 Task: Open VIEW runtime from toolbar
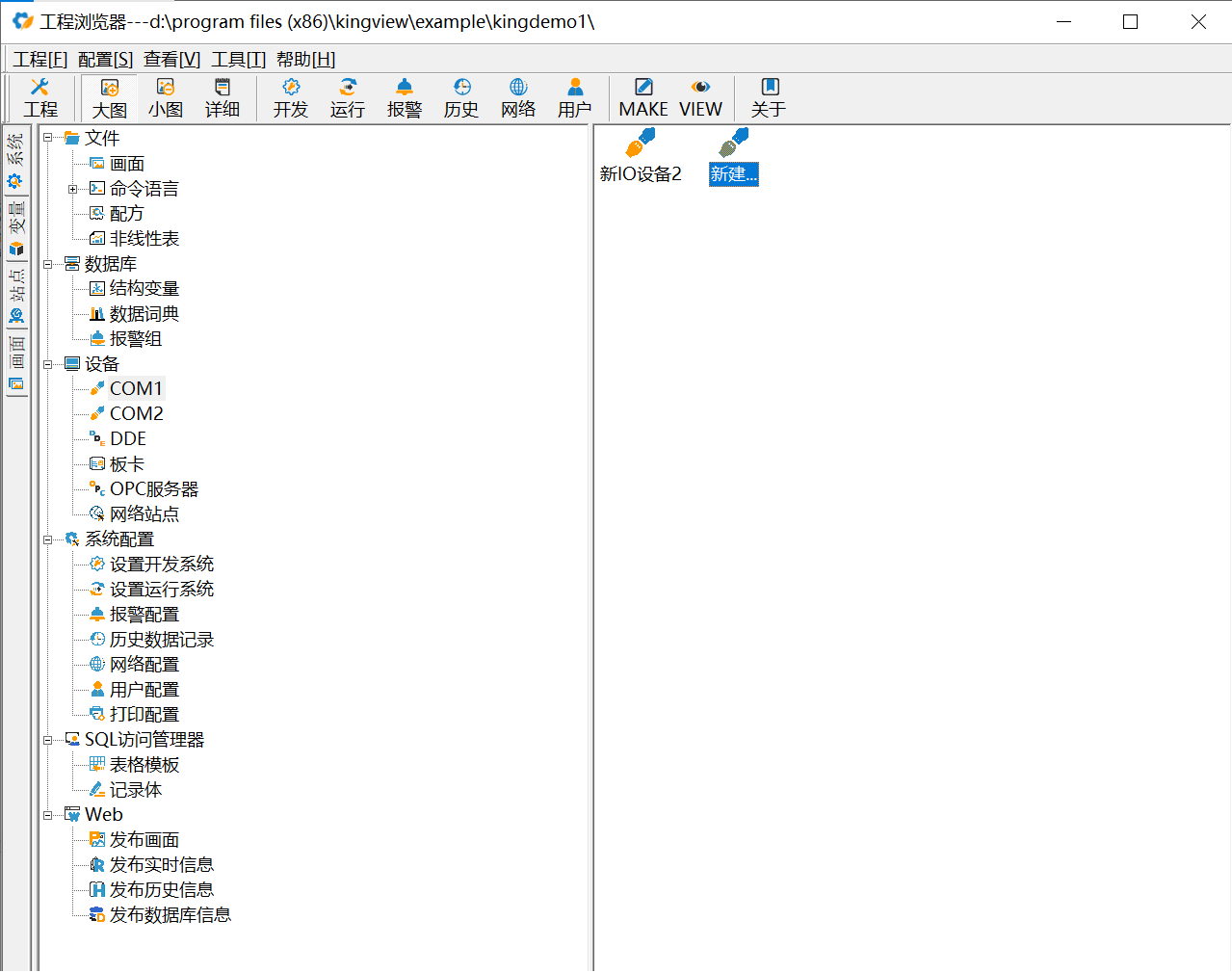click(700, 98)
